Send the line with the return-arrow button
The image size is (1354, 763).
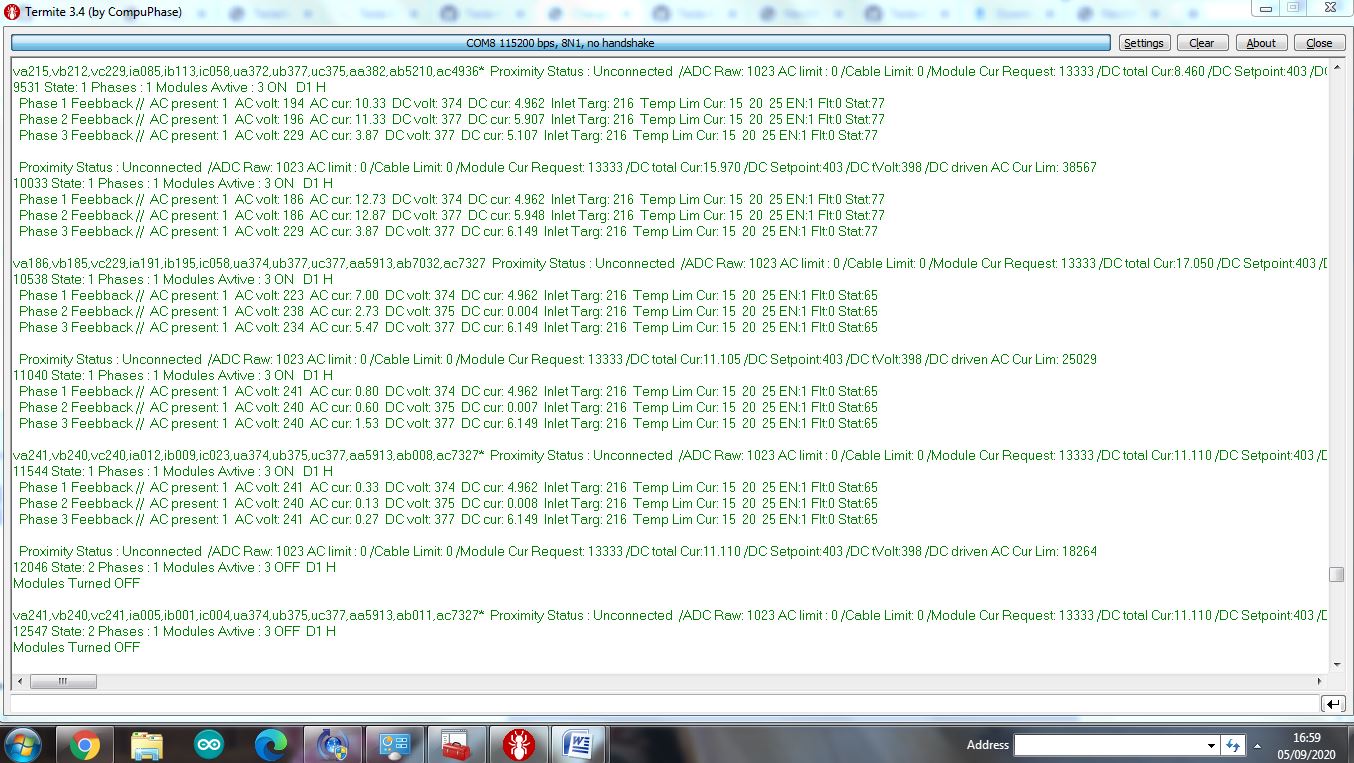coord(1333,704)
